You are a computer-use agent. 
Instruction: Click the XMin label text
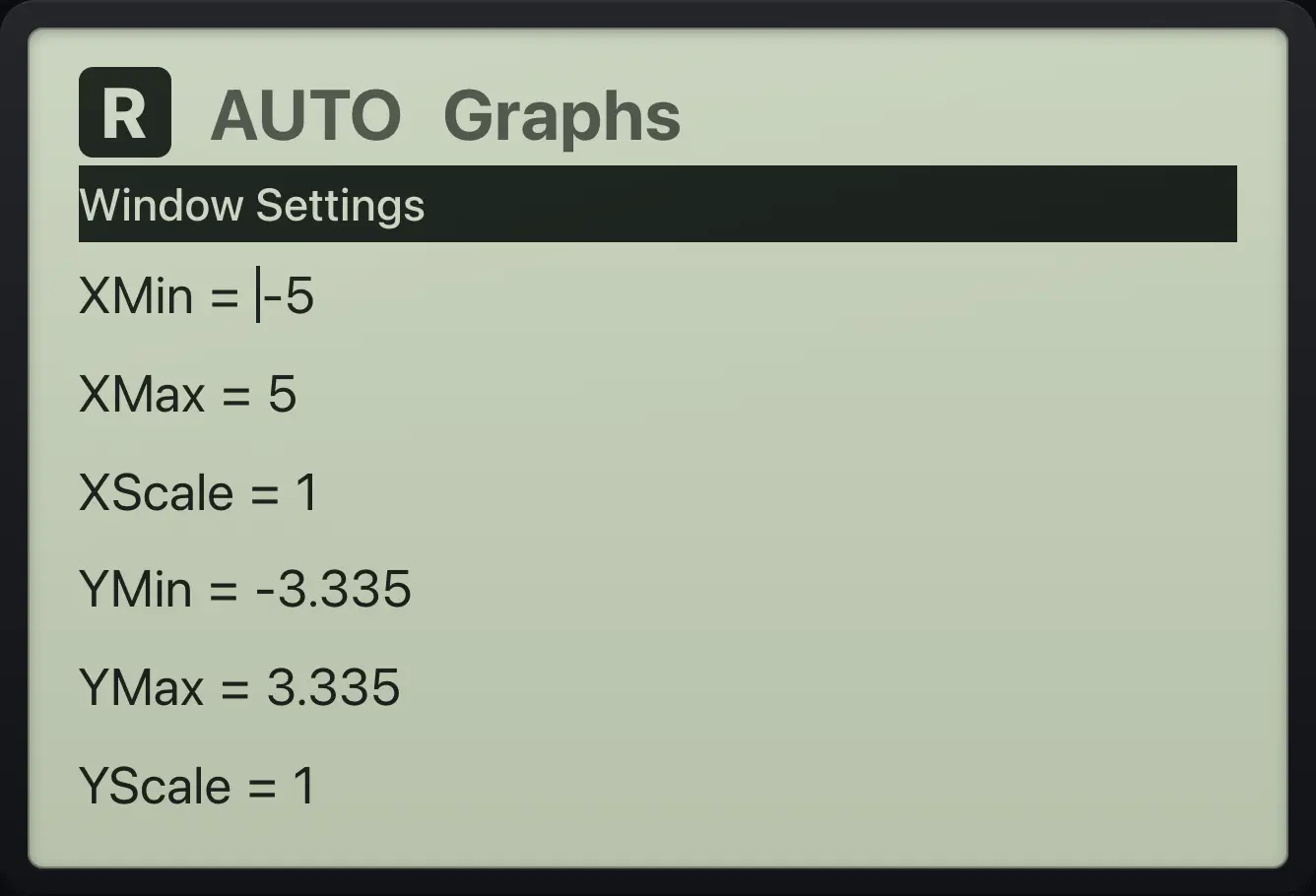pyautogui.click(x=136, y=295)
